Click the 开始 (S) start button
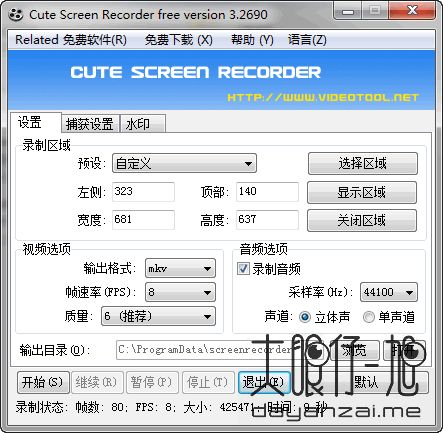This screenshot has width=443, height=433. [x=43, y=382]
